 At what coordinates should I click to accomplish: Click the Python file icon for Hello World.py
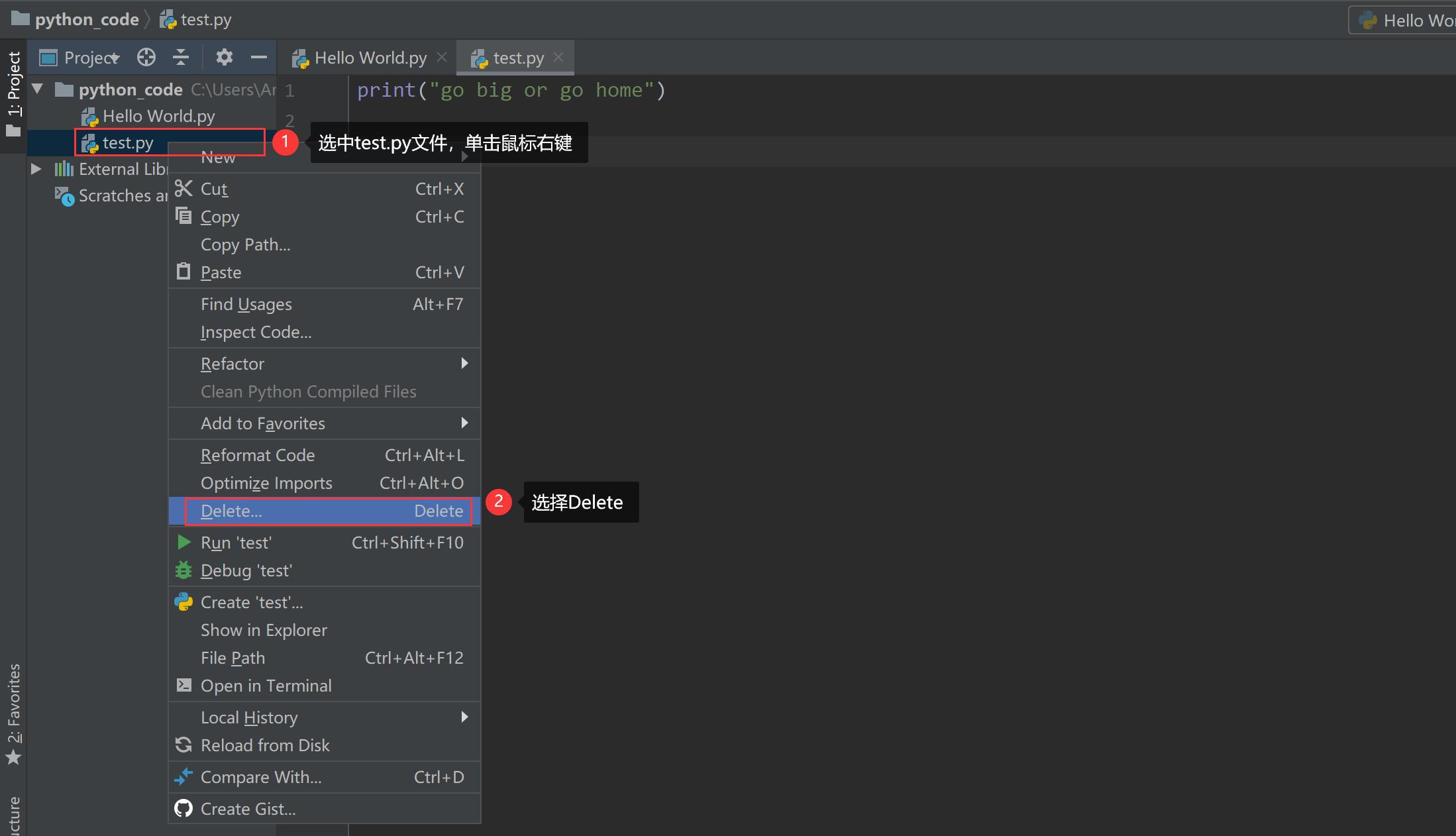point(89,115)
